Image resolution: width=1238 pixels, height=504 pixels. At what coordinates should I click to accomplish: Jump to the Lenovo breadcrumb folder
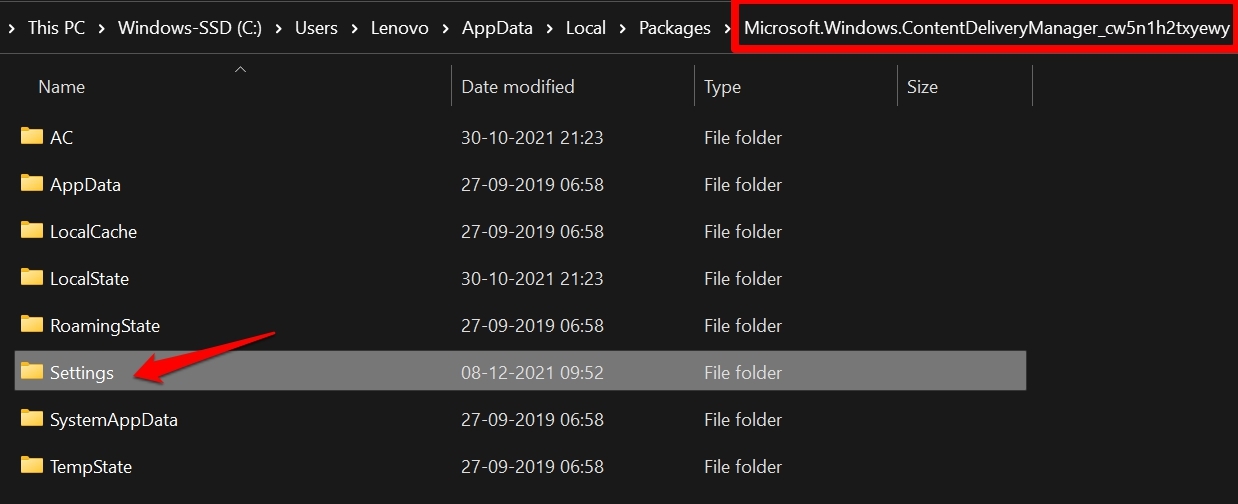click(399, 28)
